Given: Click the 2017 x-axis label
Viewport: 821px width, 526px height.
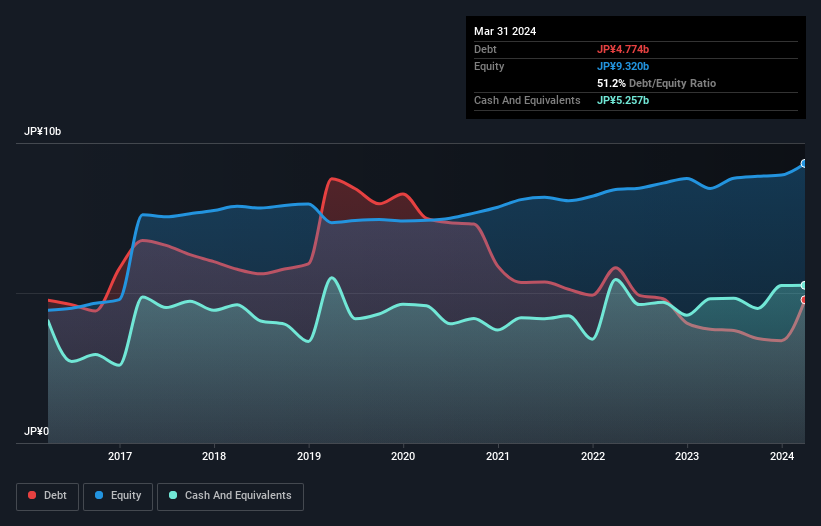Looking at the screenshot, I should (x=120, y=456).
